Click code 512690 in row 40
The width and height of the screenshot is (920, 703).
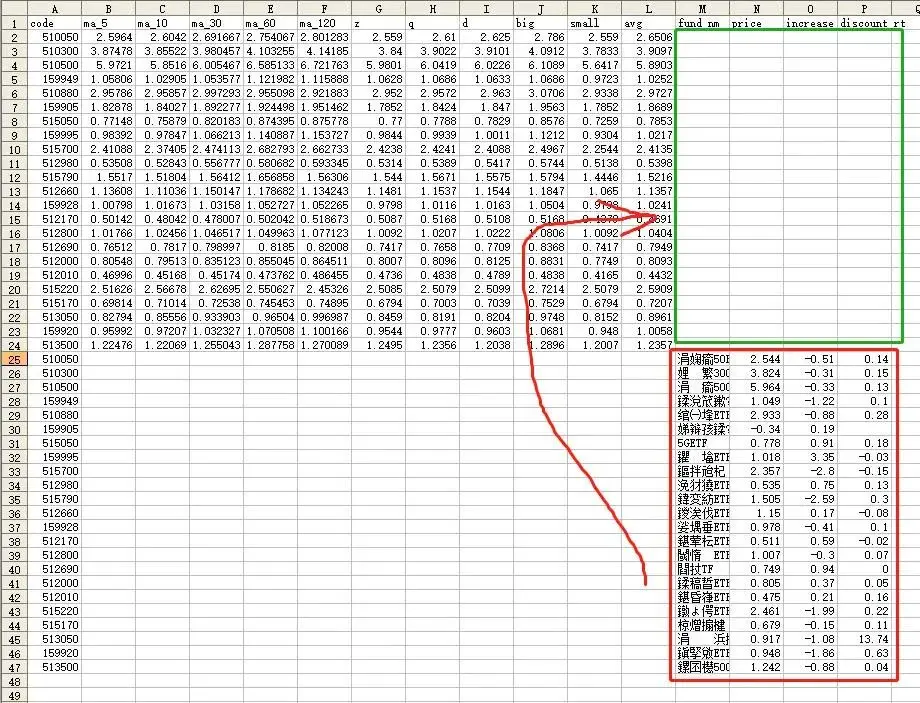click(55, 569)
